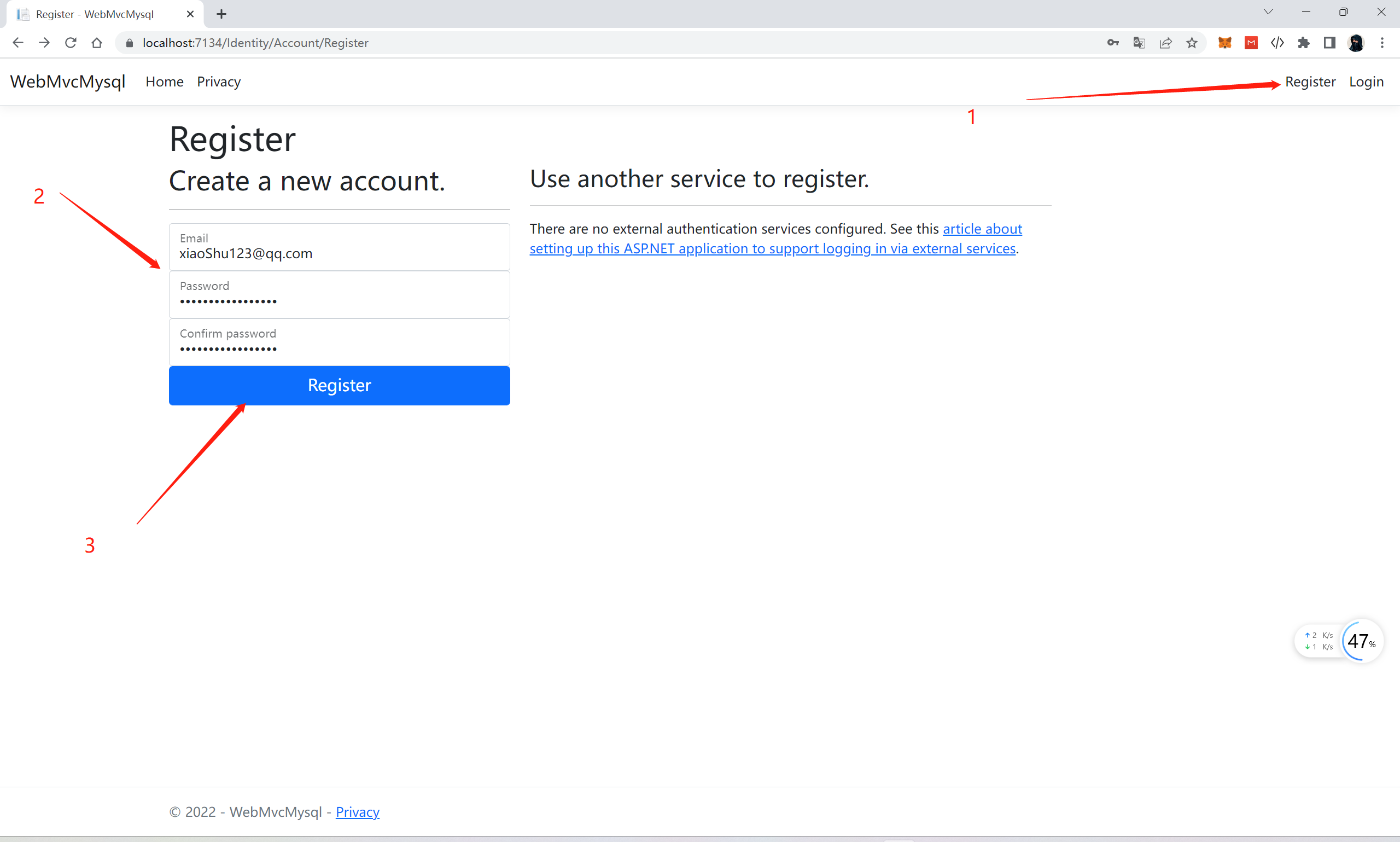Viewport: 1400px width, 842px height.
Task: Expand the tab search chevron
Action: [1268, 12]
